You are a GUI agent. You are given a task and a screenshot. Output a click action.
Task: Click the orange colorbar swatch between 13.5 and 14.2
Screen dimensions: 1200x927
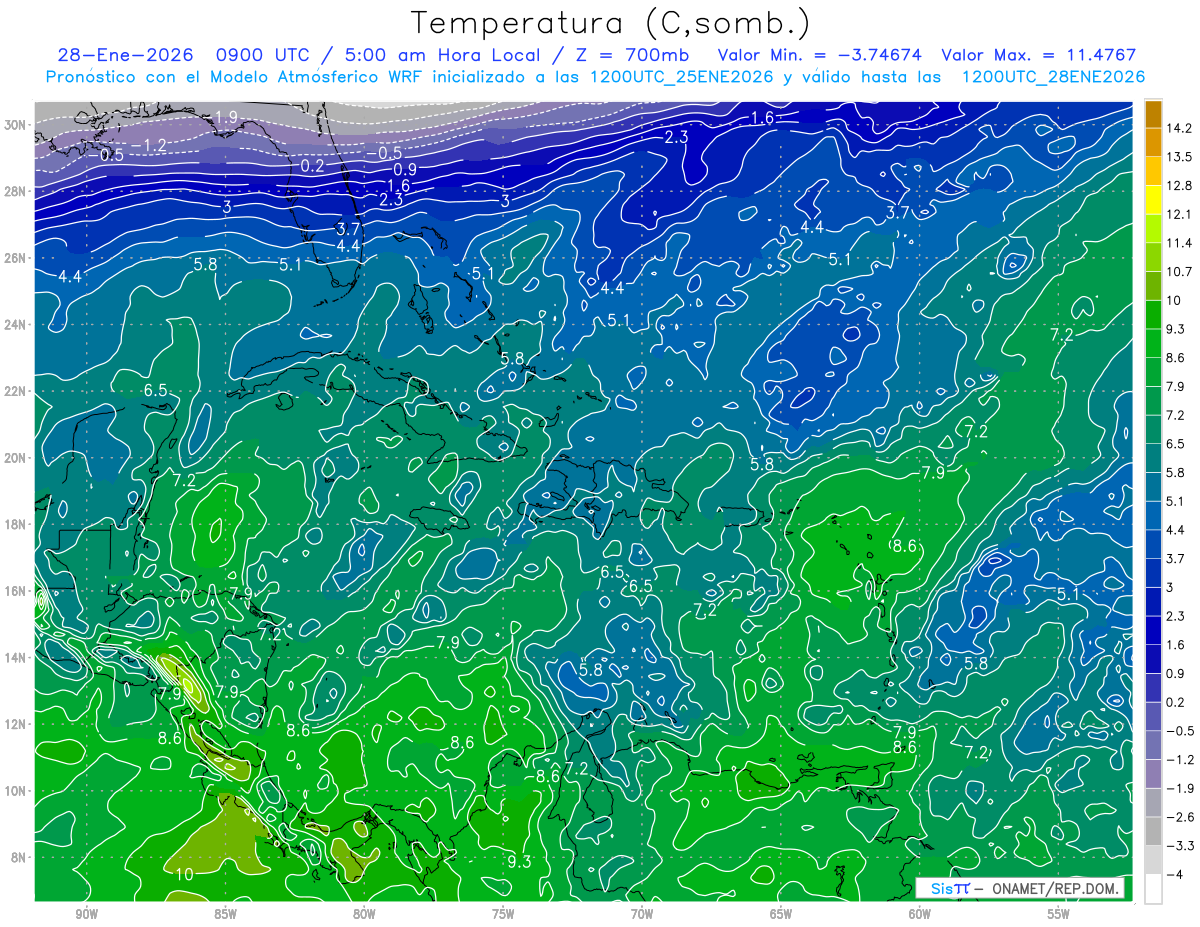pyautogui.click(x=1153, y=143)
